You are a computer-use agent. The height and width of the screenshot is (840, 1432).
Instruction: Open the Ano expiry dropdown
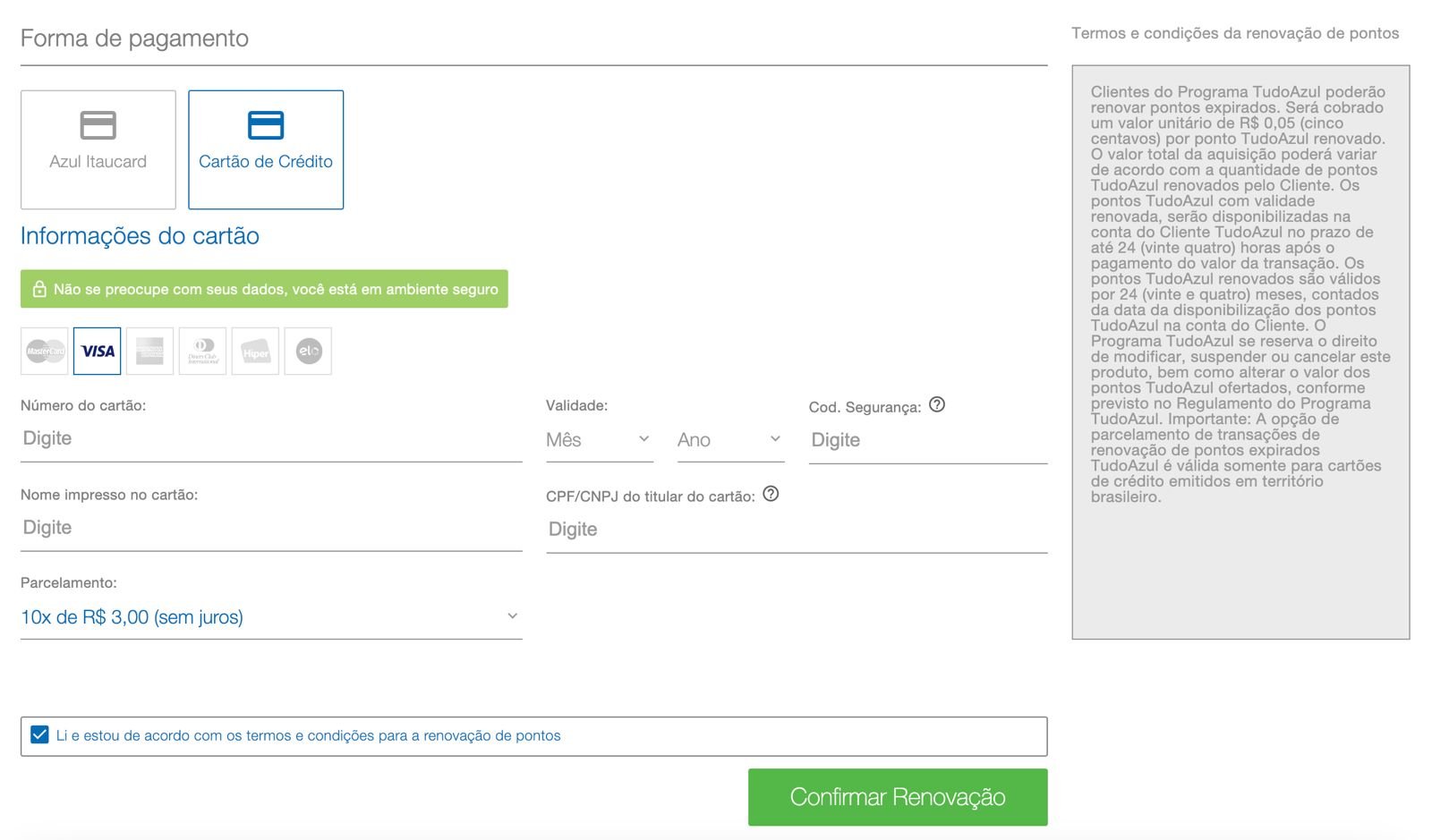point(731,440)
